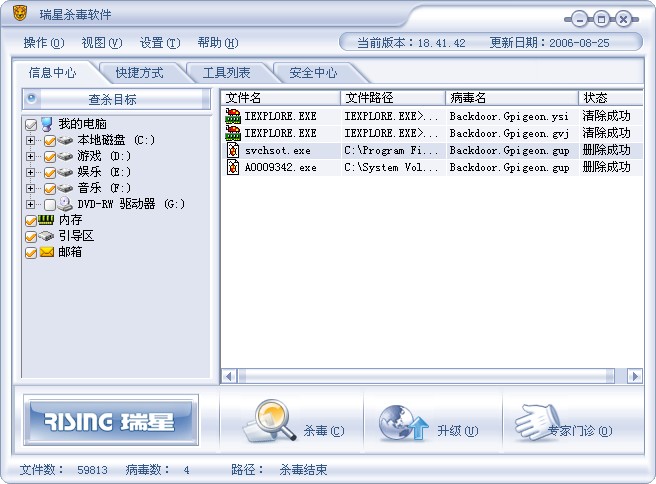The image size is (656, 484).
Task: Click the round dot icon beside 查杀目标
Action: [x=31, y=99]
